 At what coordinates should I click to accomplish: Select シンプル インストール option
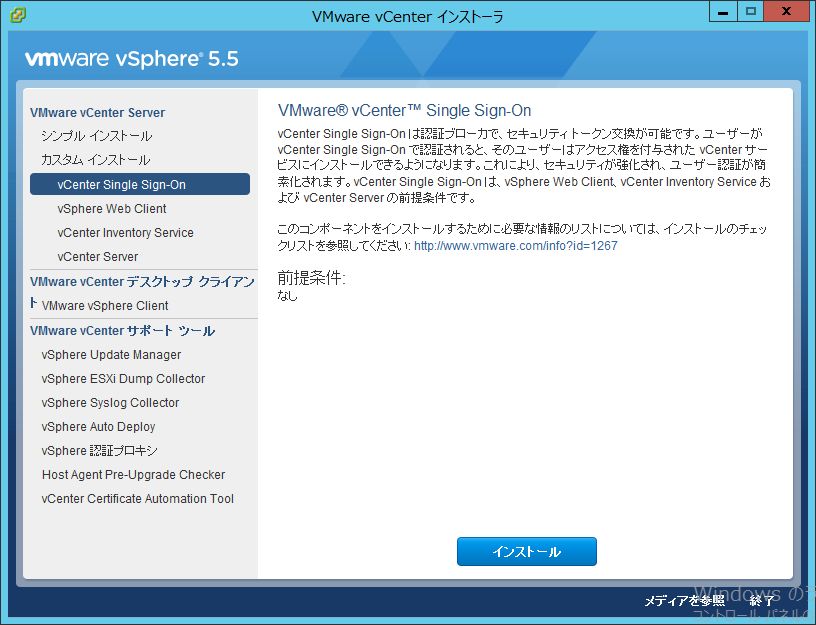(x=96, y=136)
